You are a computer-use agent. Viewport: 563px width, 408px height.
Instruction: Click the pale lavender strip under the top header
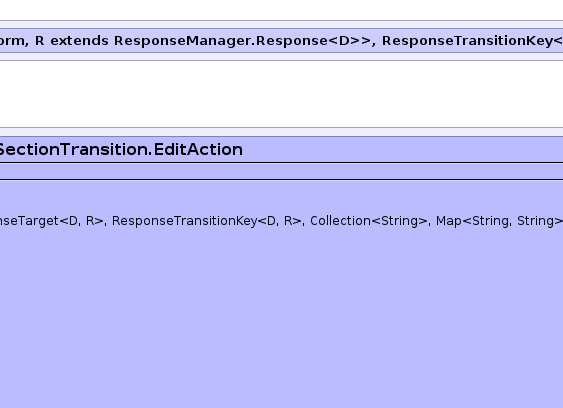[282, 56]
